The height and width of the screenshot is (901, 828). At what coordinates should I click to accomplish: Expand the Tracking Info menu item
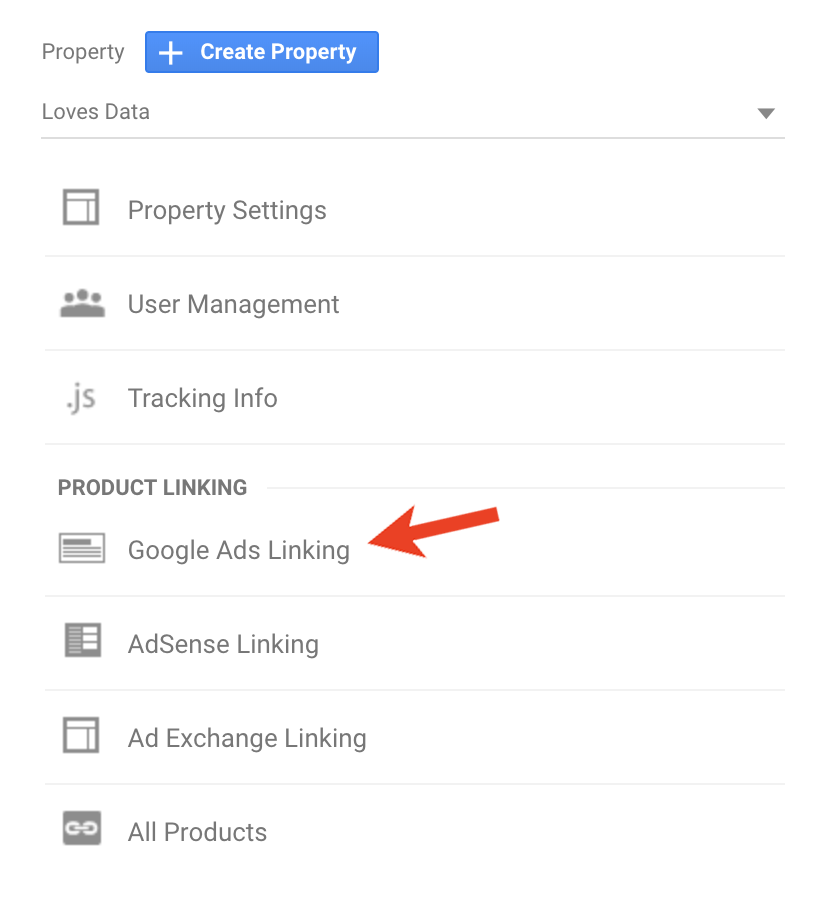[415, 398]
